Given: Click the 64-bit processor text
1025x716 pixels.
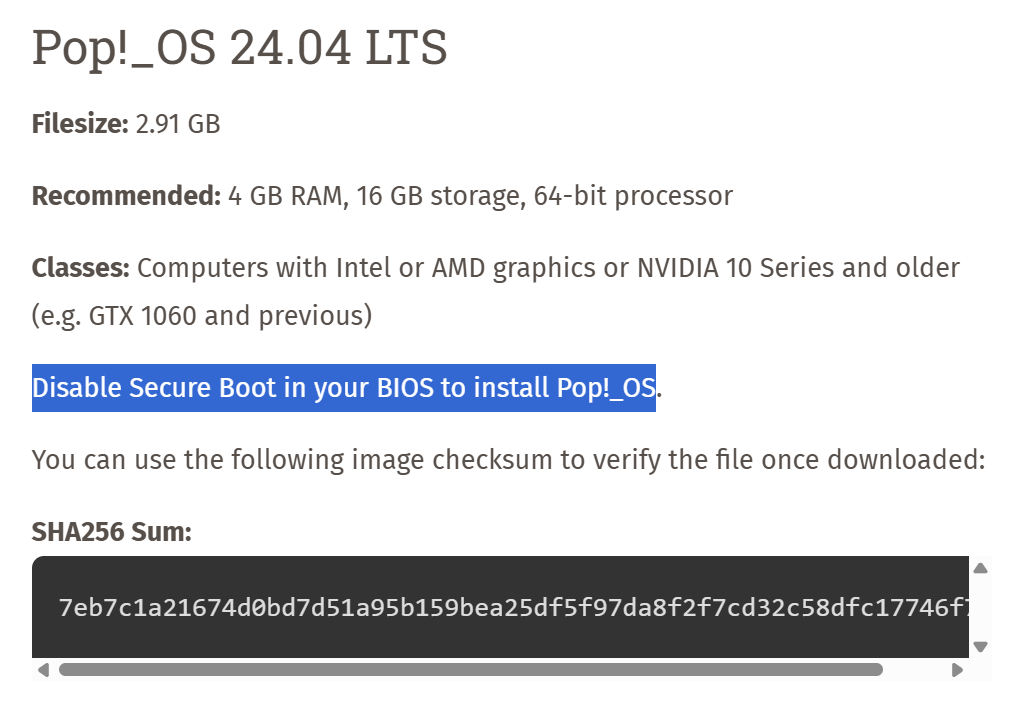Looking at the screenshot, I should (633, 196).
